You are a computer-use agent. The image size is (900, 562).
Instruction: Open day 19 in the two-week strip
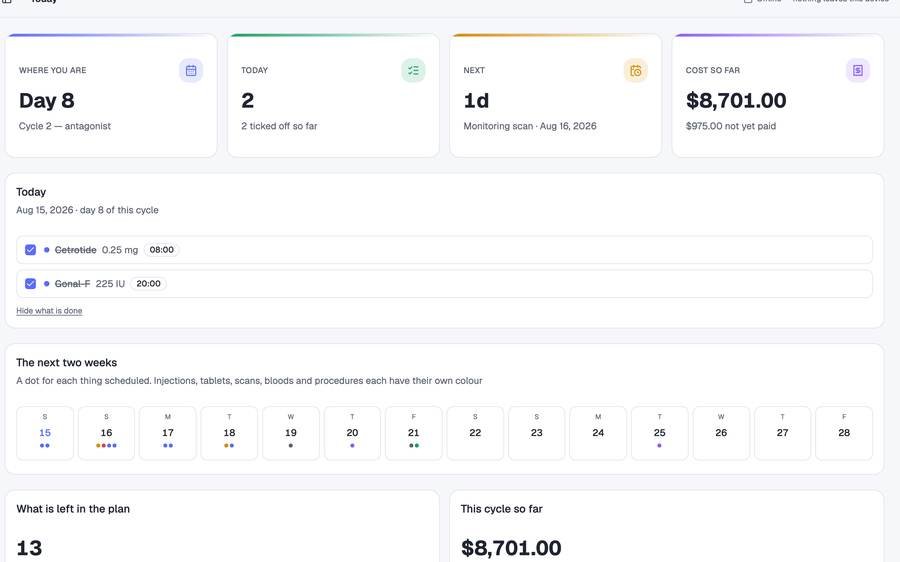(291, 433)
